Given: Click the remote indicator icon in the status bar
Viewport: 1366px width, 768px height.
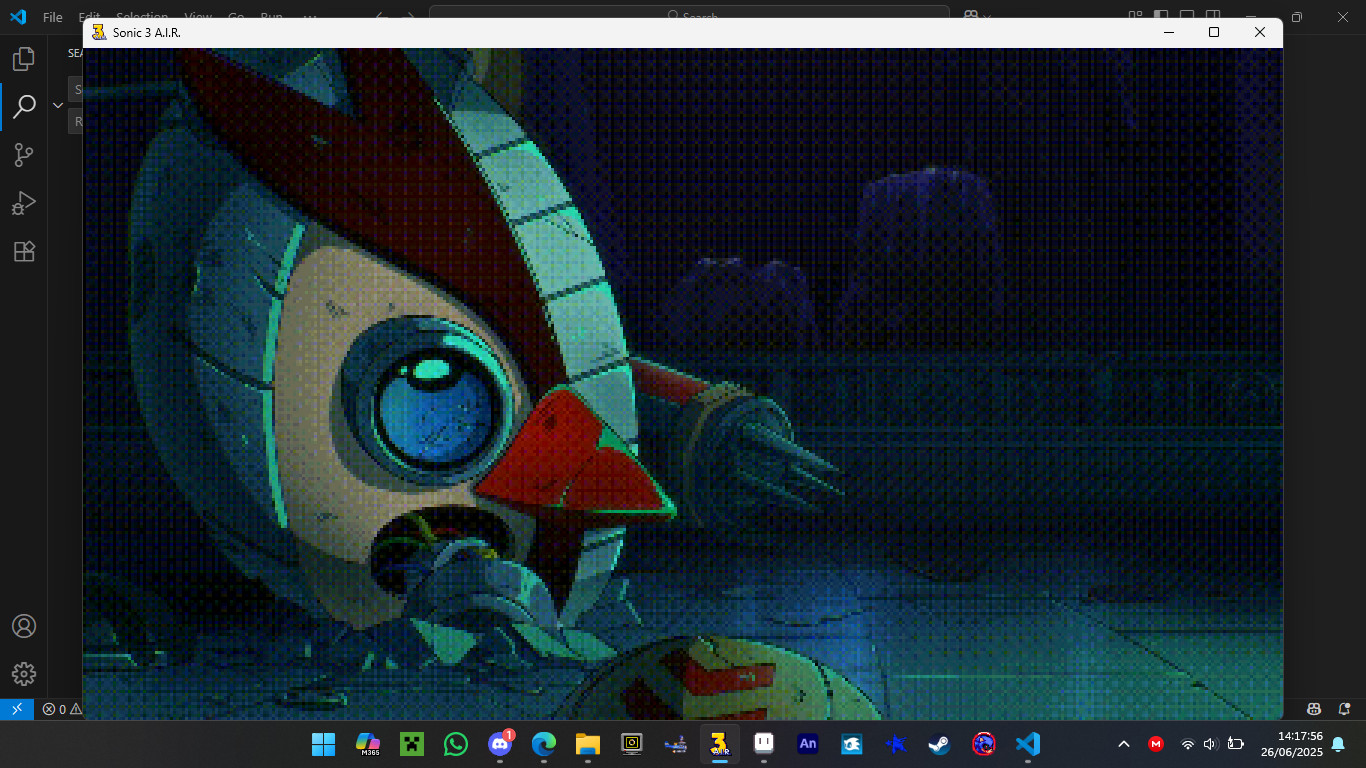Looking at the screenshot, I should (16, 709).
